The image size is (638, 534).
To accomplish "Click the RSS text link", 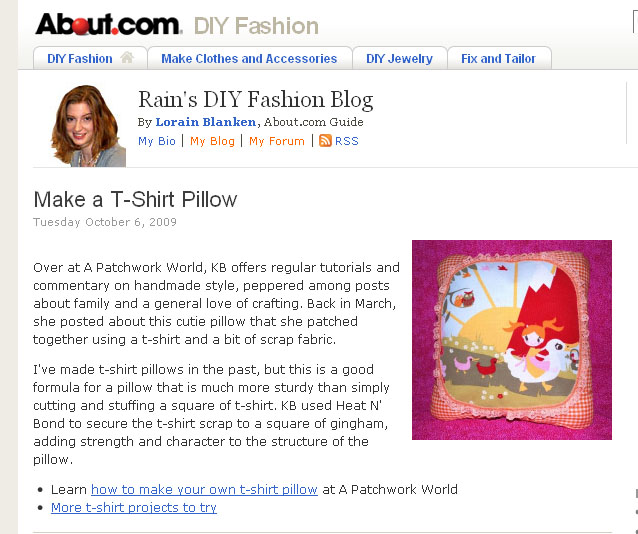I will pyautogui.click(x=347, y=141).
